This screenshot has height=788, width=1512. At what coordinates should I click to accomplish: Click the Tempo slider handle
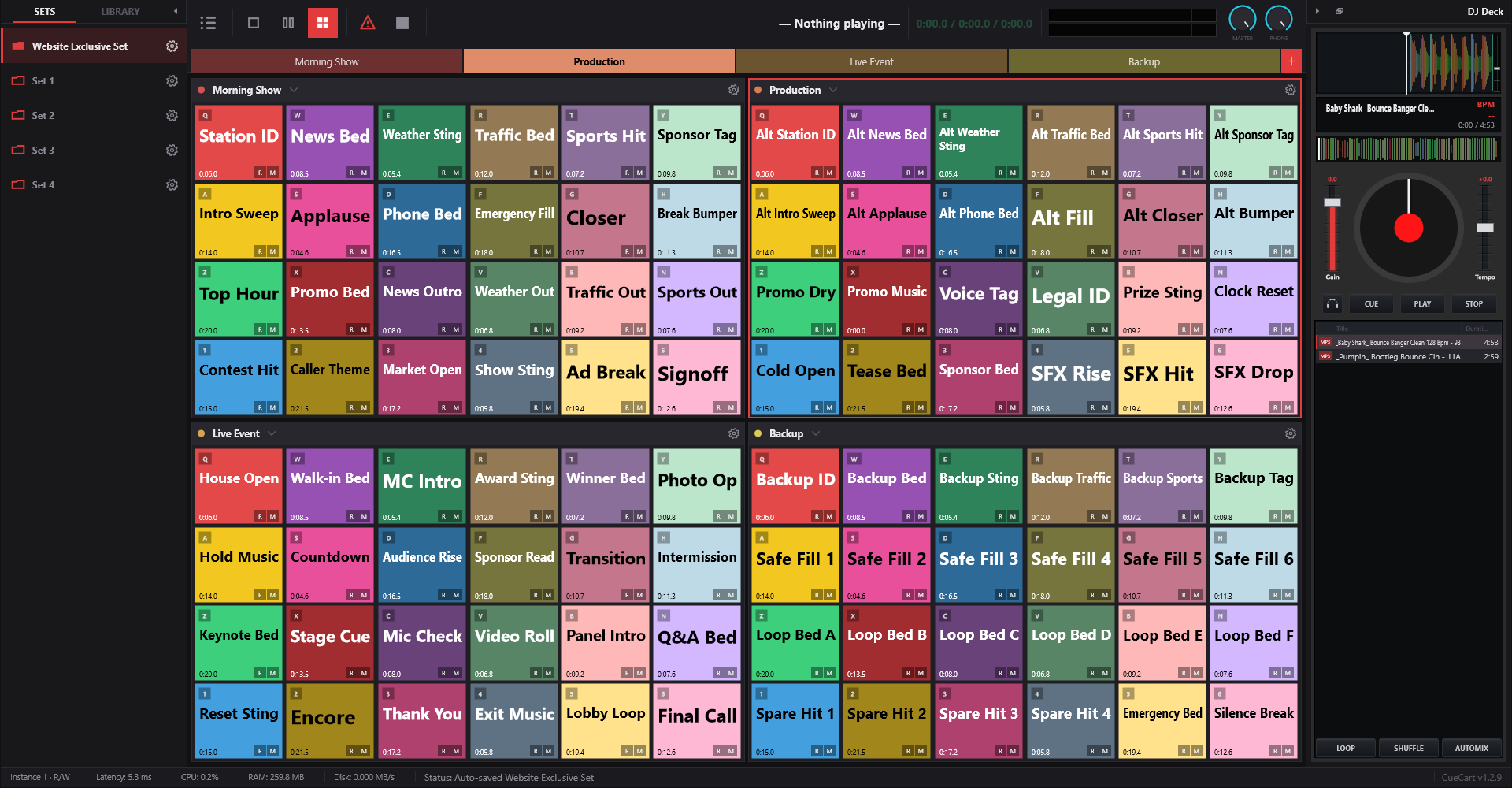1485,228
